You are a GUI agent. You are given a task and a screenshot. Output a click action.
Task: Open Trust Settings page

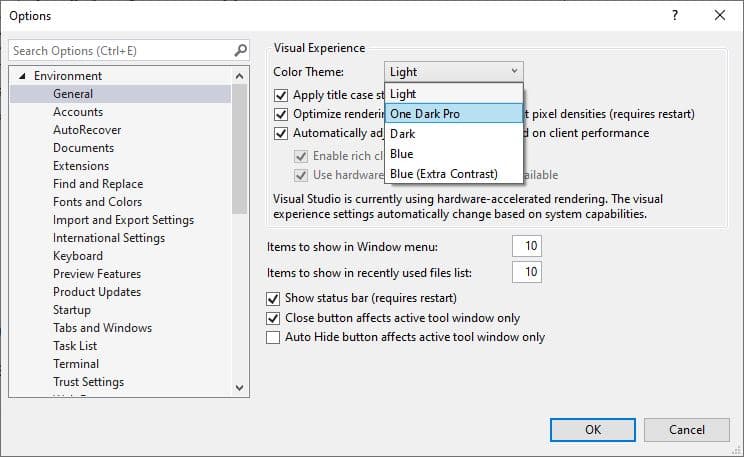click(88, 382)
